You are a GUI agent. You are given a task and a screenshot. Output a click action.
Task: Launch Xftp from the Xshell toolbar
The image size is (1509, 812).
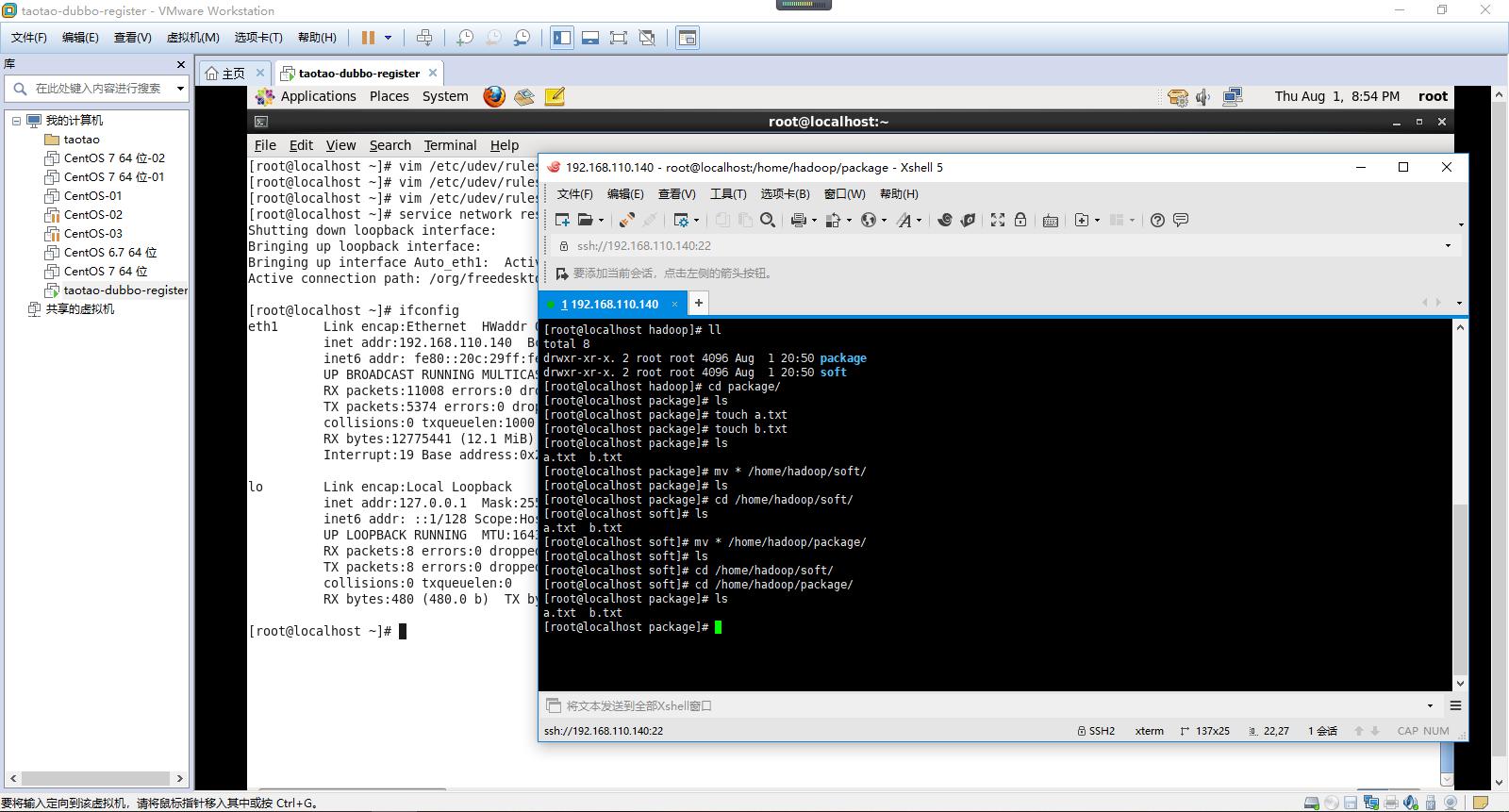968,220
